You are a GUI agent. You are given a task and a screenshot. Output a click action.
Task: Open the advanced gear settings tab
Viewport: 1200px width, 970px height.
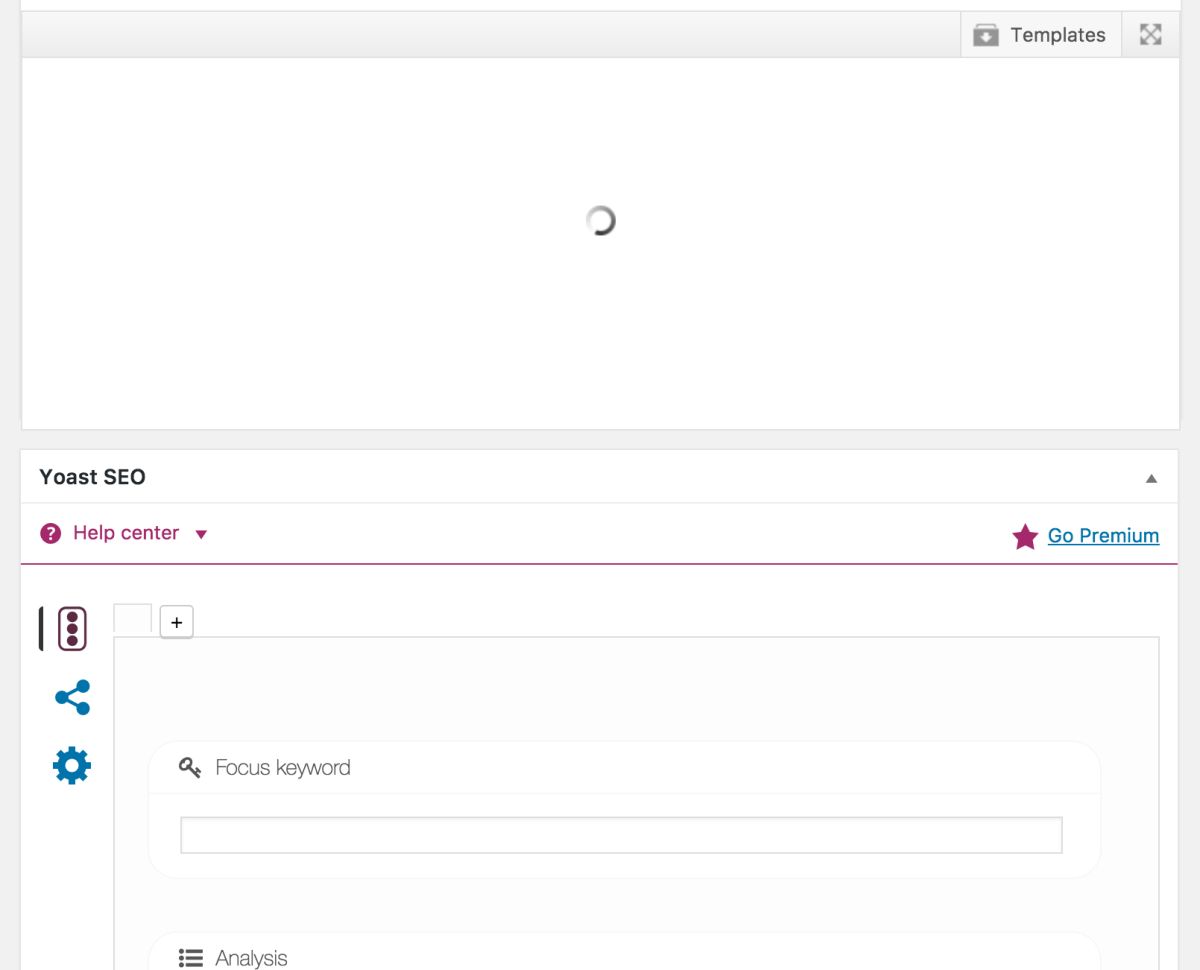click(72, 766)
